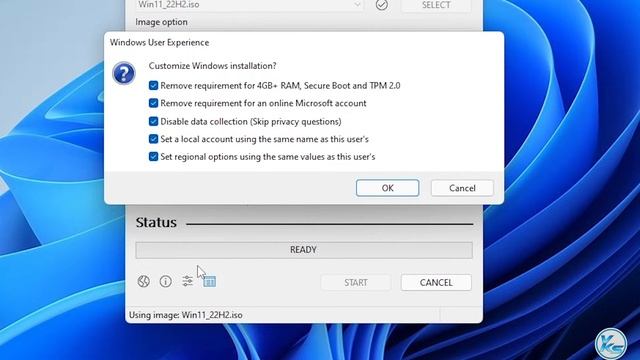The height and width of the screenshot is (360, 640).
Task: Open the Rufus about info icon
Action: (166, 281)
